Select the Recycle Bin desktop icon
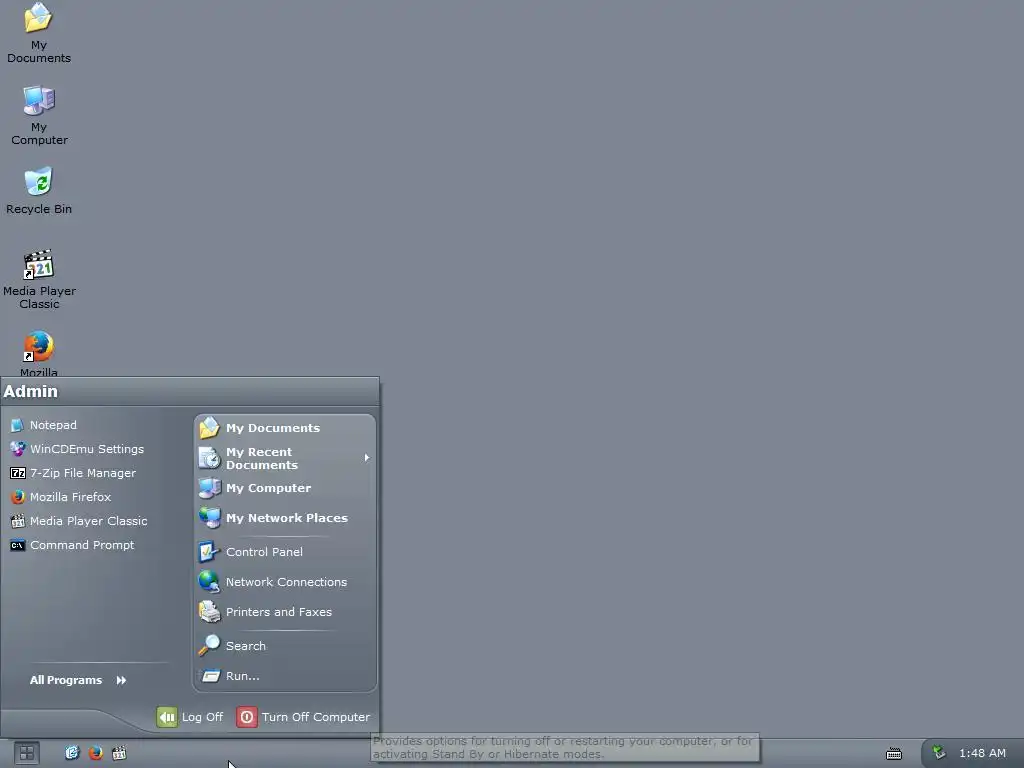Screen dimensions: 1024x768 pos(39,191)
